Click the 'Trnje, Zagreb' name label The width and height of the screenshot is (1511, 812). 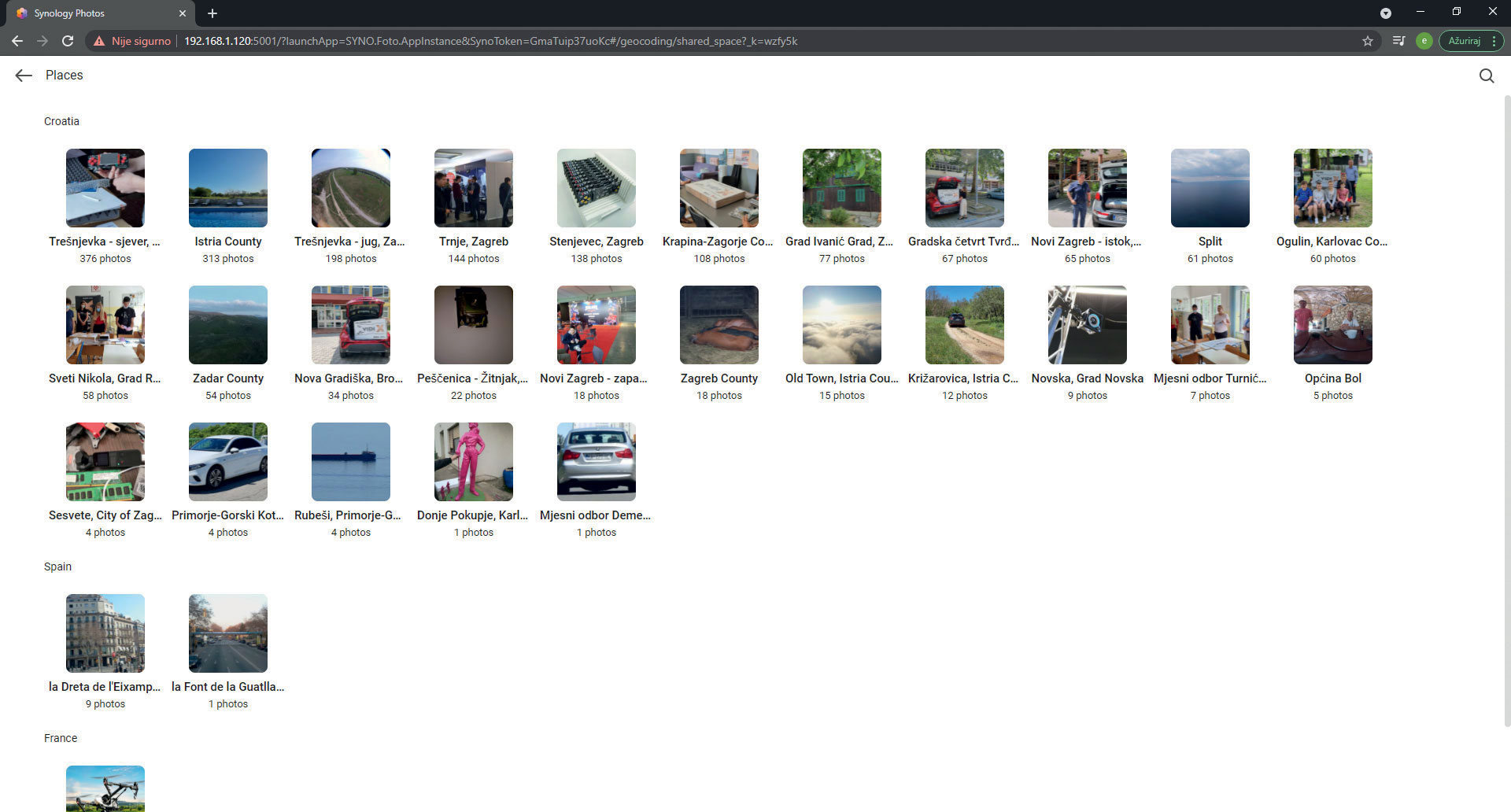(474, 242)
